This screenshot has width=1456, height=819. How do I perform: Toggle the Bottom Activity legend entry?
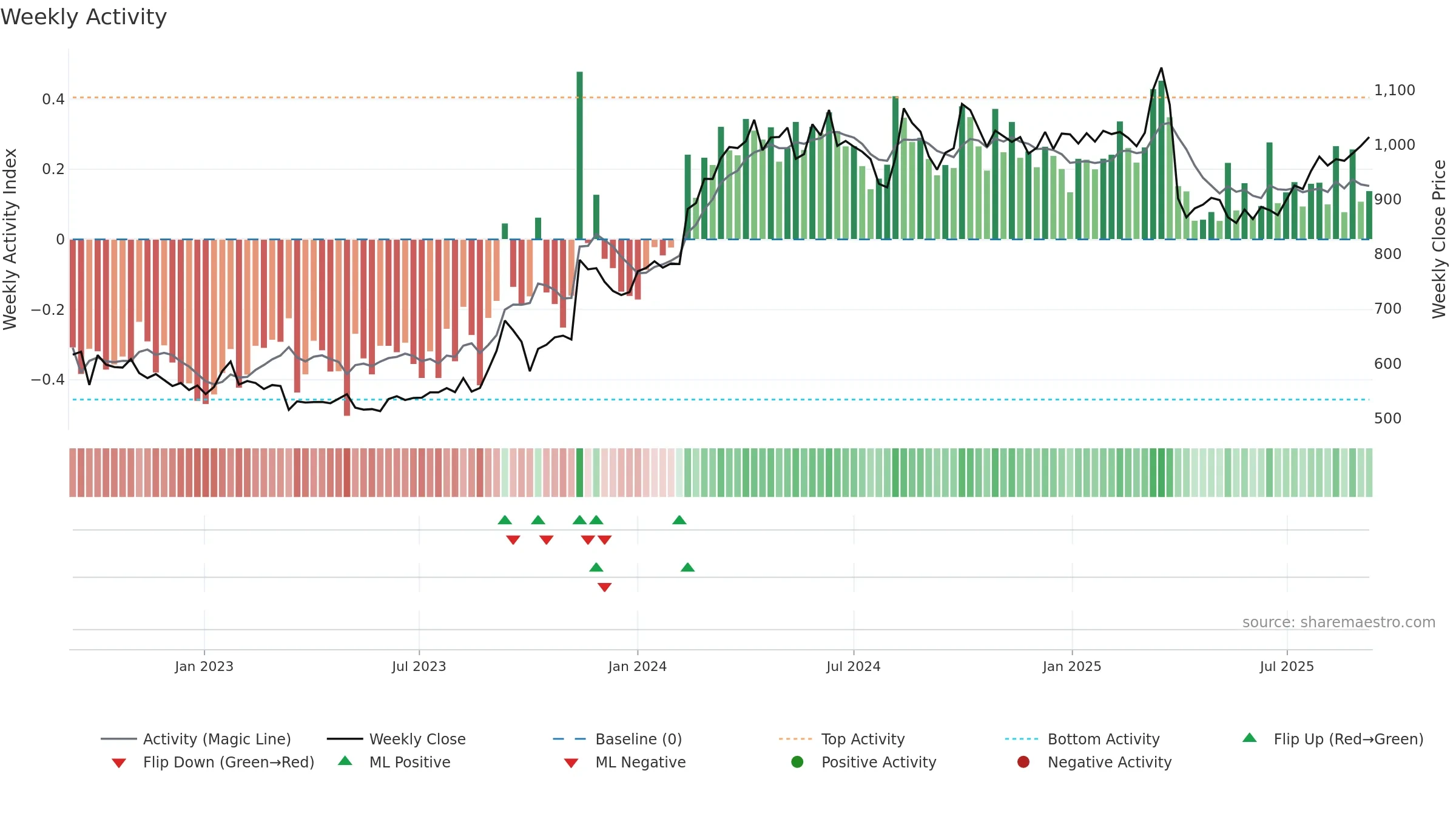click(x=1082, y=739)
